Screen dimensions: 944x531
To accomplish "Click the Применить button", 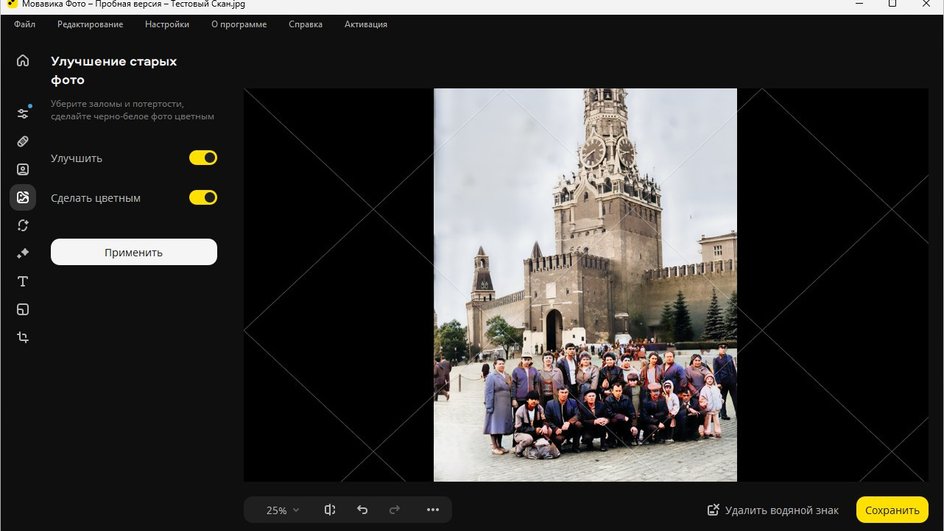I will point(134,252).
